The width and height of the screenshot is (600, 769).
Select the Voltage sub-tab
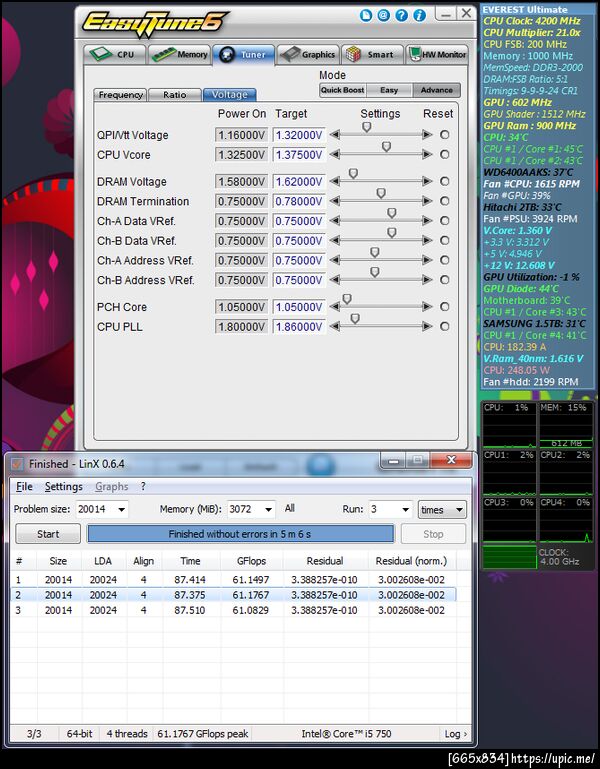pyautogui.click(x=229, y=95)
